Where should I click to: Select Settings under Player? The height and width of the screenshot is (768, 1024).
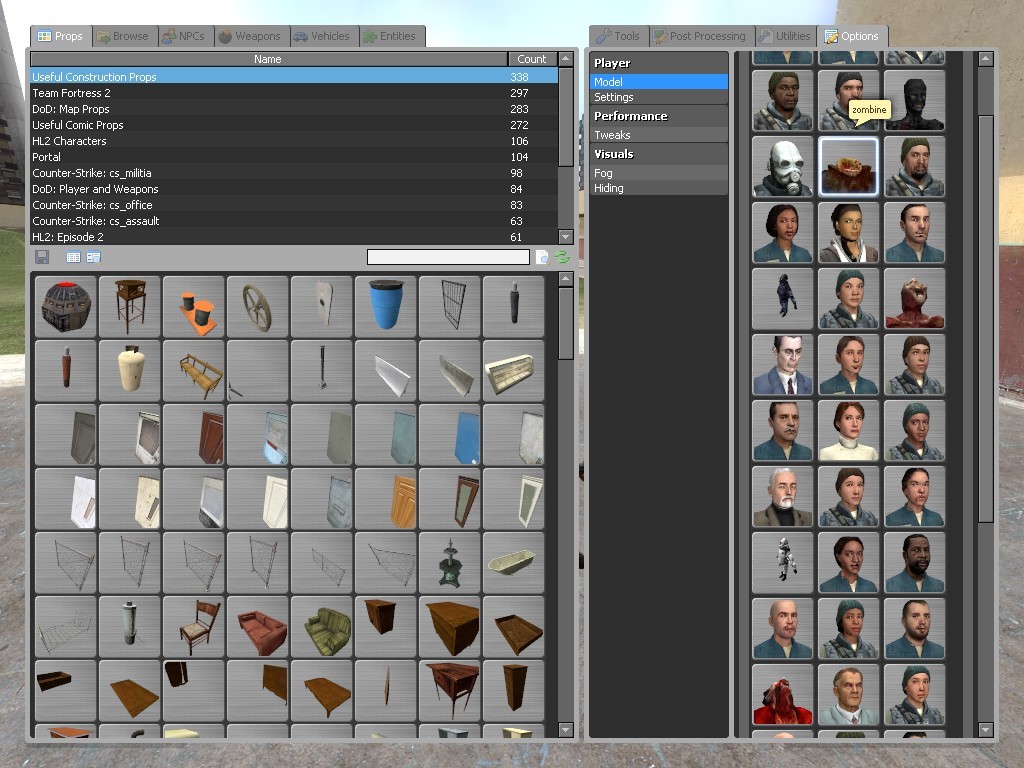pos(658,97)
